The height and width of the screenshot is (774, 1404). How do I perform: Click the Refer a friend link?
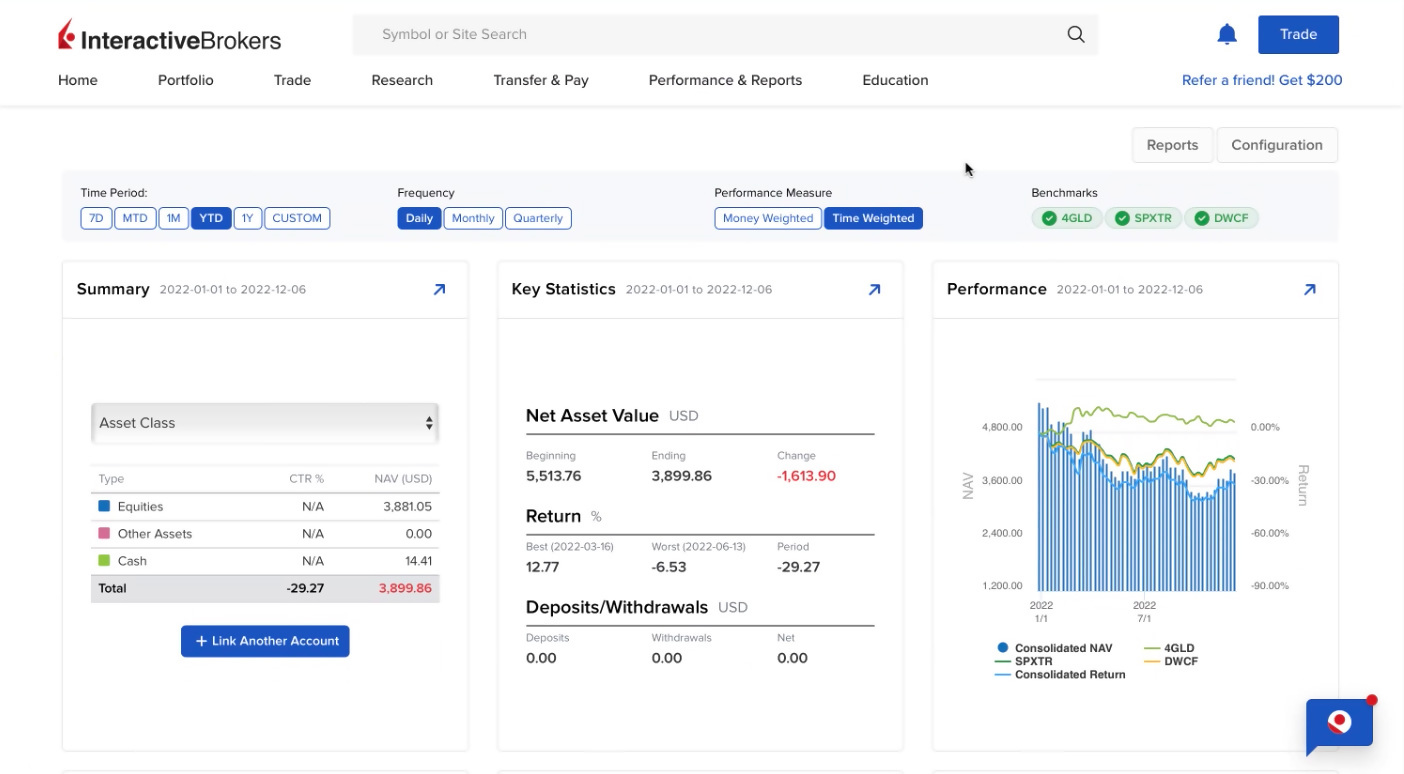pos(1262,79)
